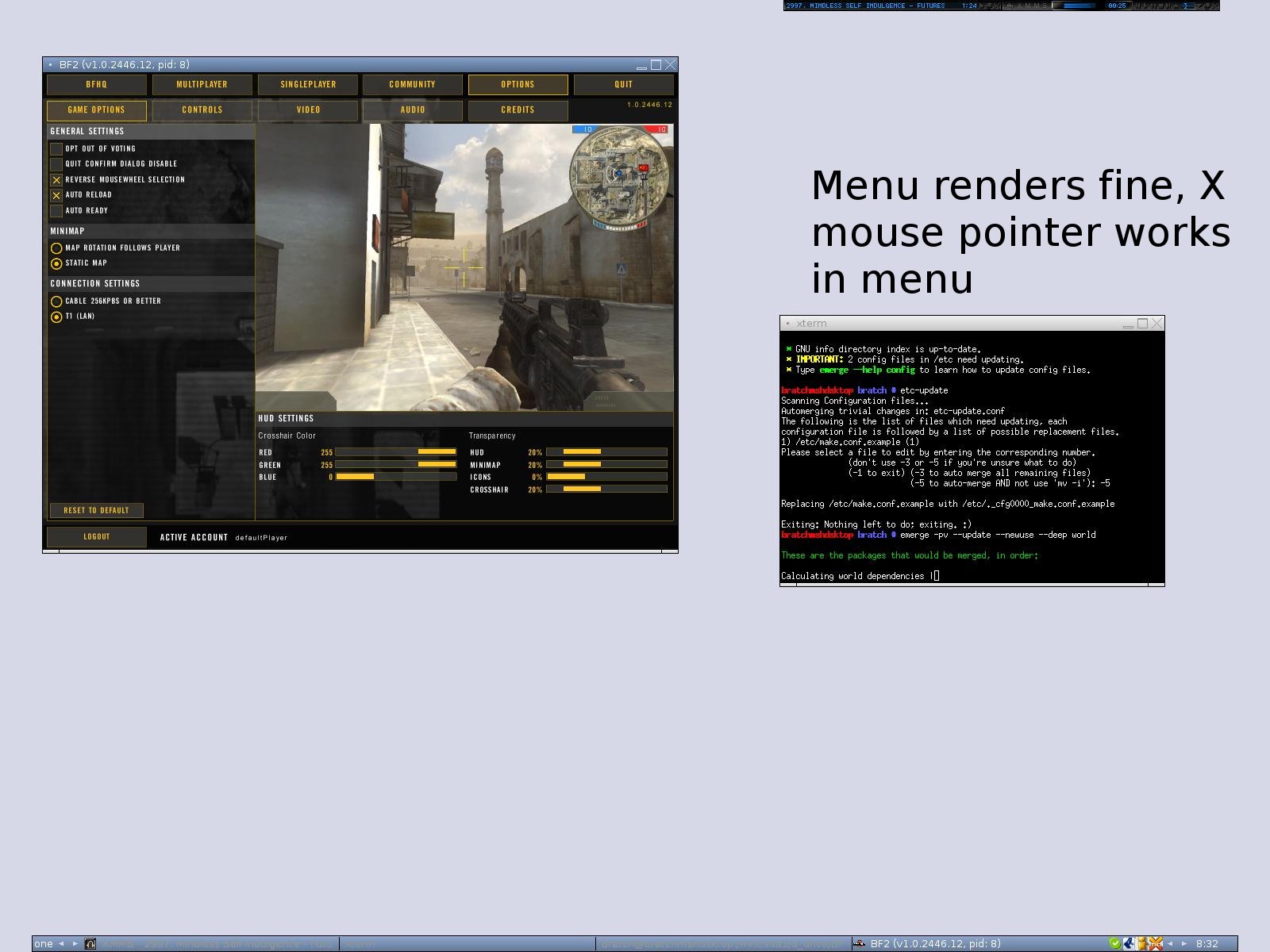1270x952 pixels.
Task: Click the green checkmark tray icon
Action: point(1115,944)
